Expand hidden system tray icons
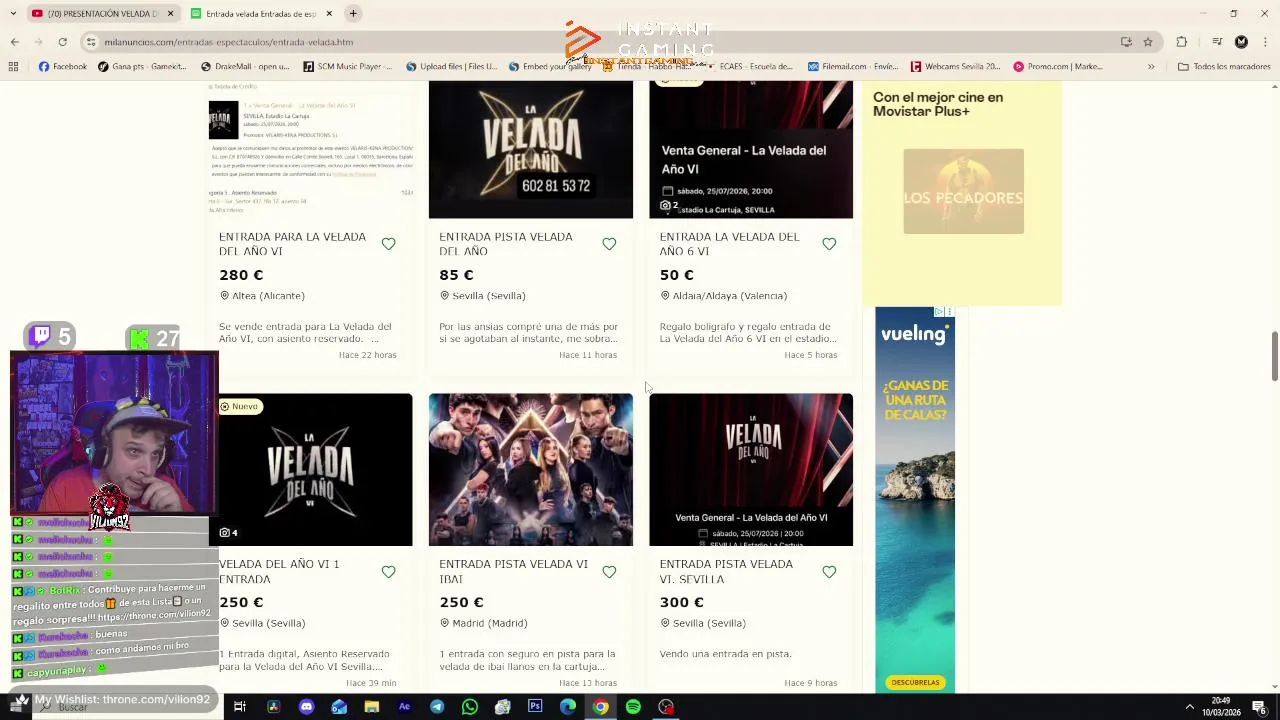The width and height of the screenshot is (1280, 720). [x=1189, y=707]
